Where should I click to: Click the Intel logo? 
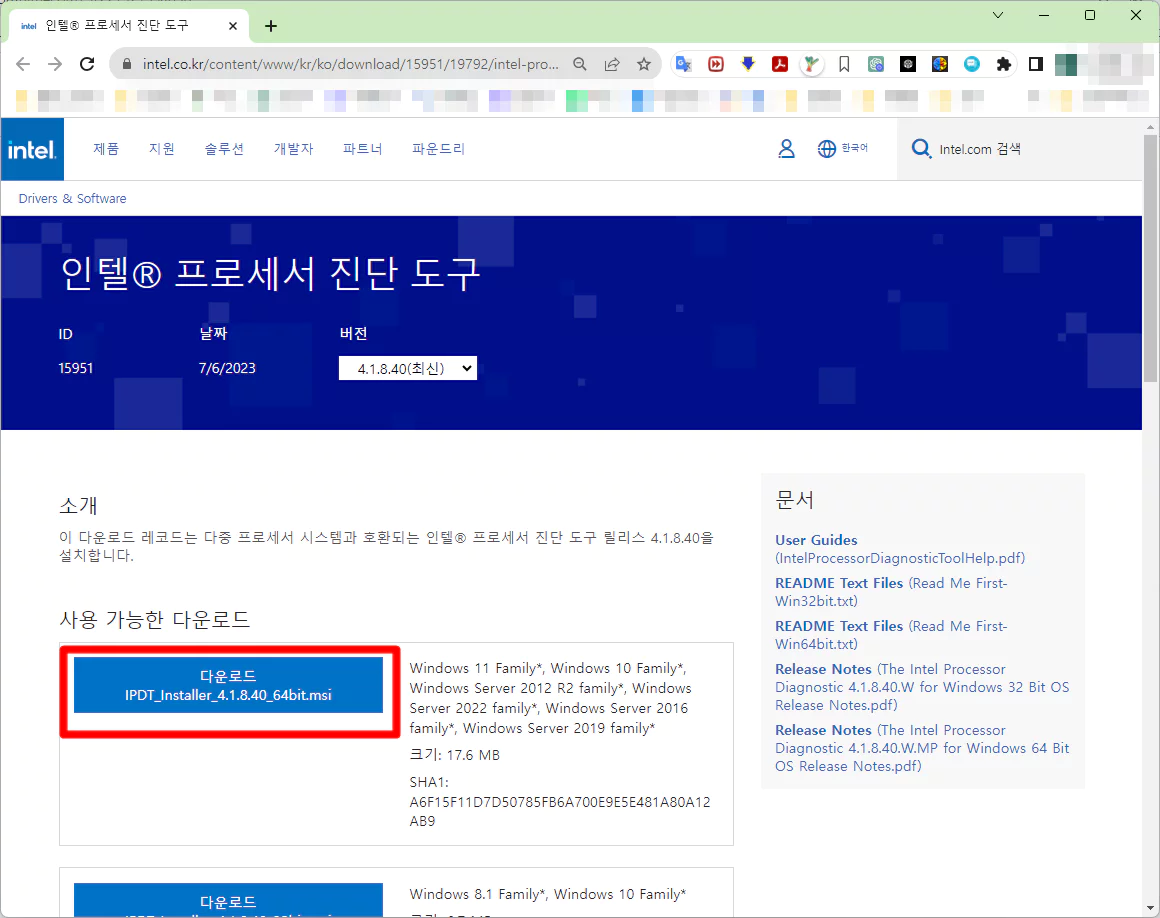click(32, 149)
